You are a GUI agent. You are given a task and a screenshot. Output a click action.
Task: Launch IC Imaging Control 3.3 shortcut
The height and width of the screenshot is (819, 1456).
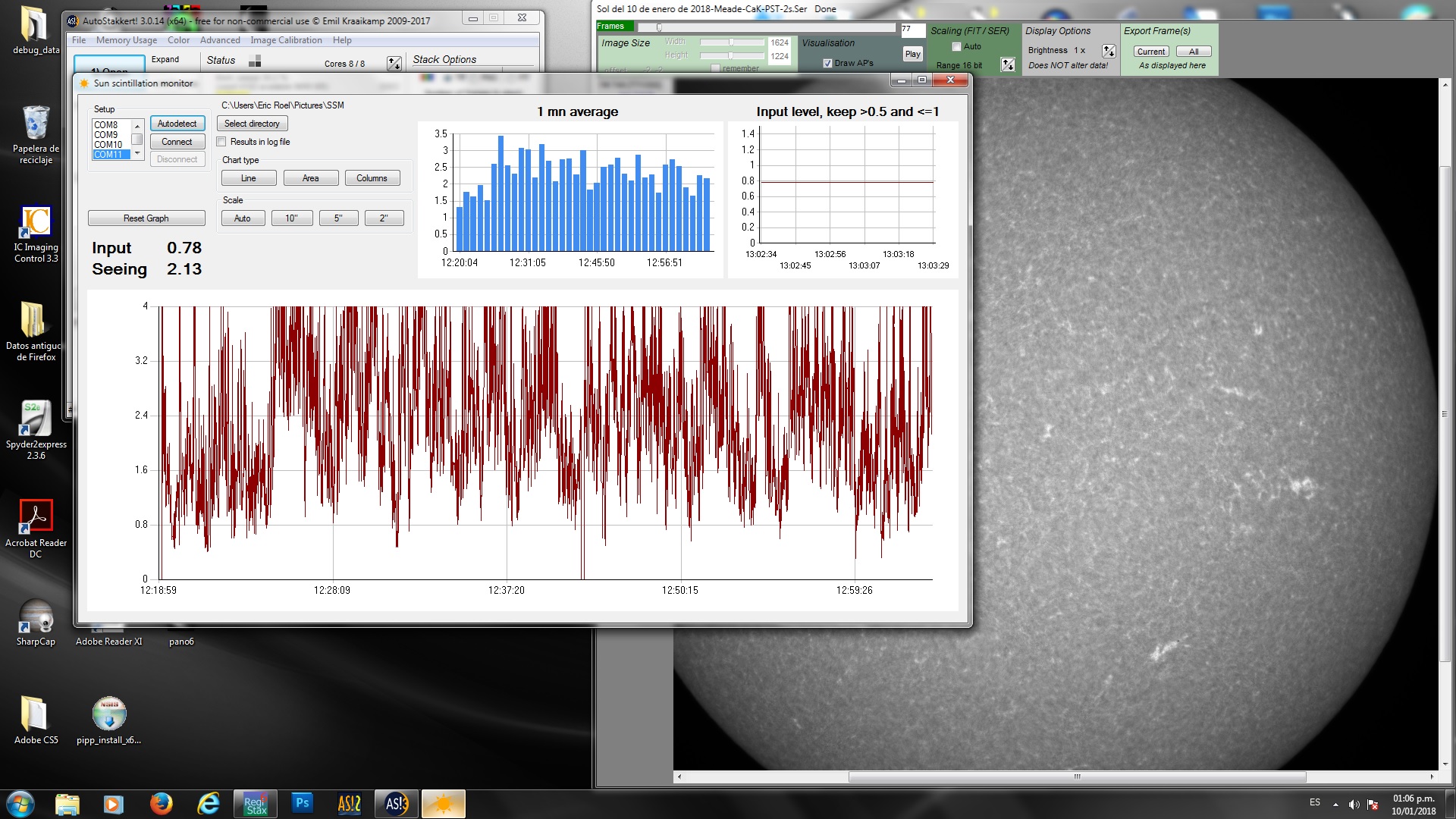coord(36,234)
